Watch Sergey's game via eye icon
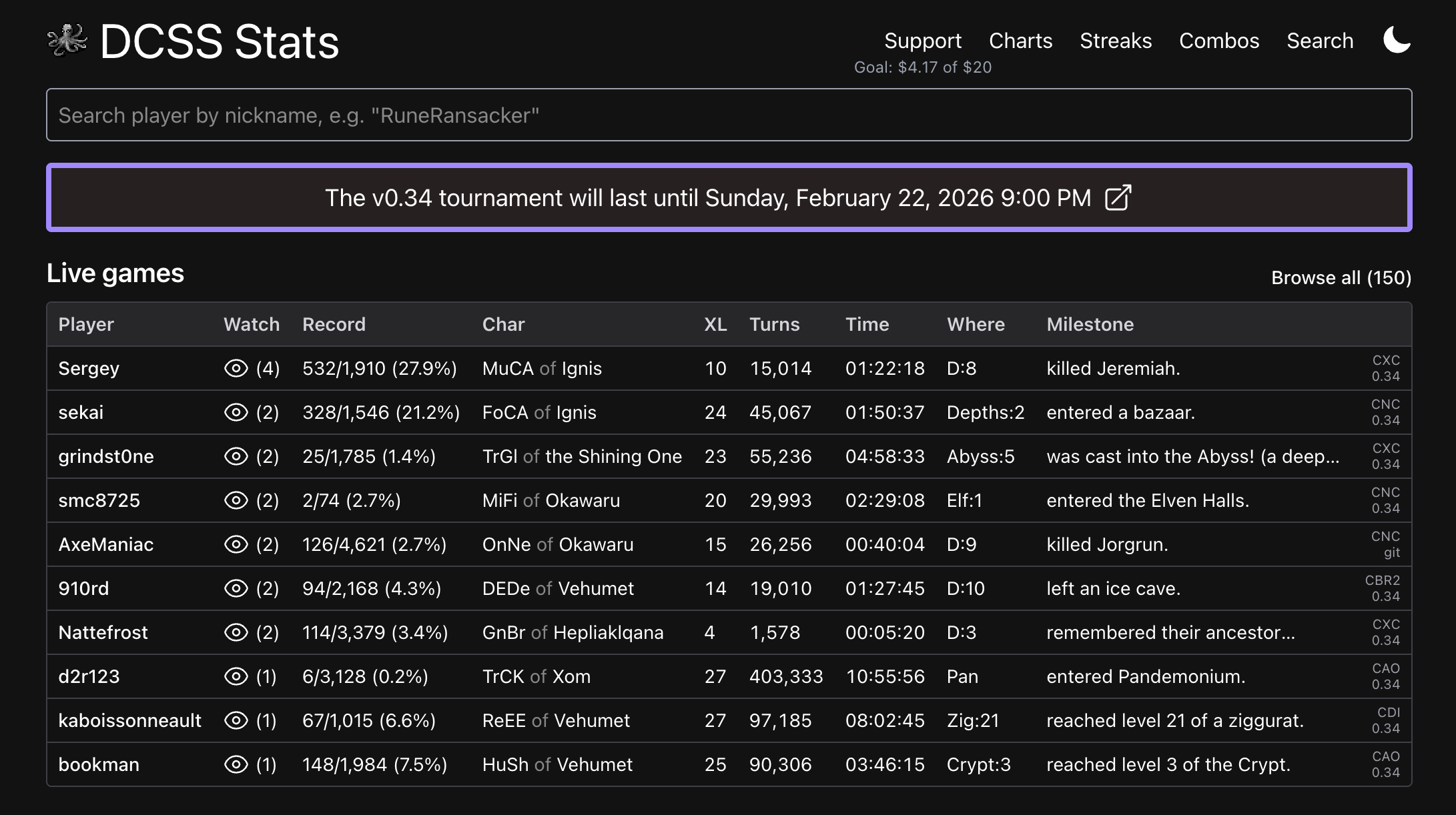 point(236,368)
